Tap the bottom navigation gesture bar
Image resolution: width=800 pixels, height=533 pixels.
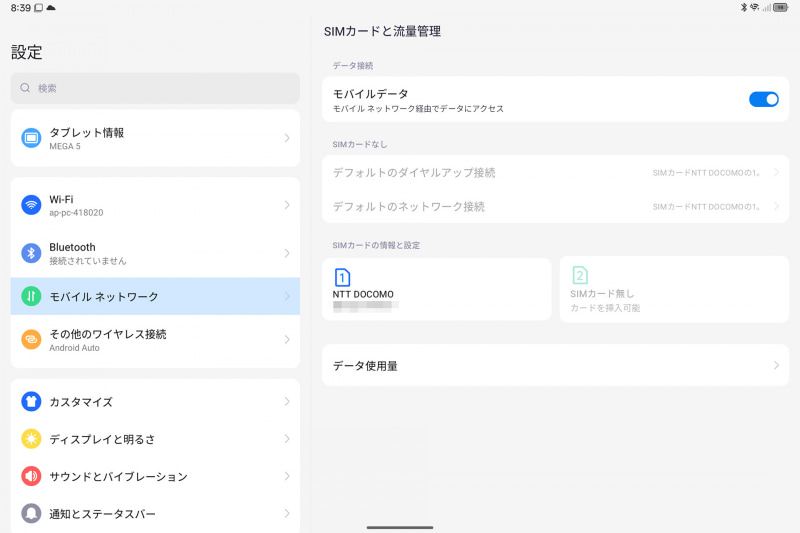[400, 527]
